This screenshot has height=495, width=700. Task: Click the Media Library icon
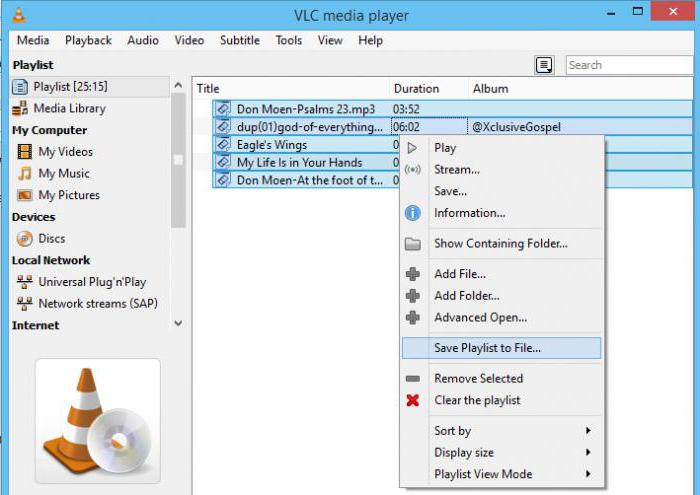coord(20,108)
